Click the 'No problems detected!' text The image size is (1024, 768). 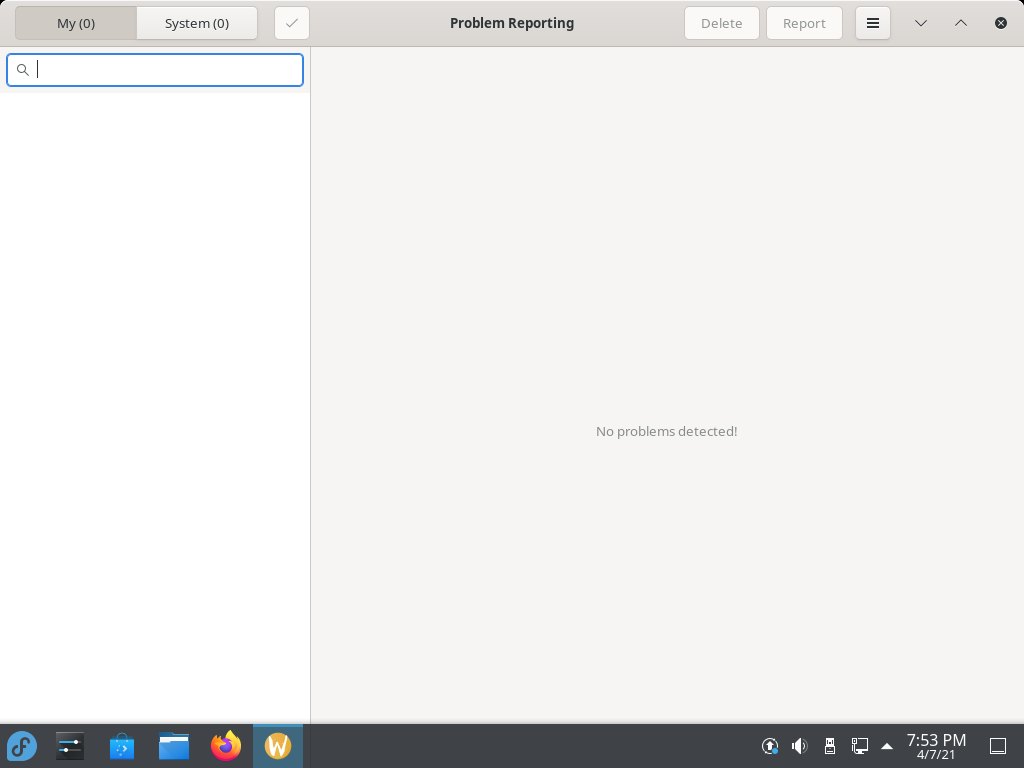click(666, 432)
